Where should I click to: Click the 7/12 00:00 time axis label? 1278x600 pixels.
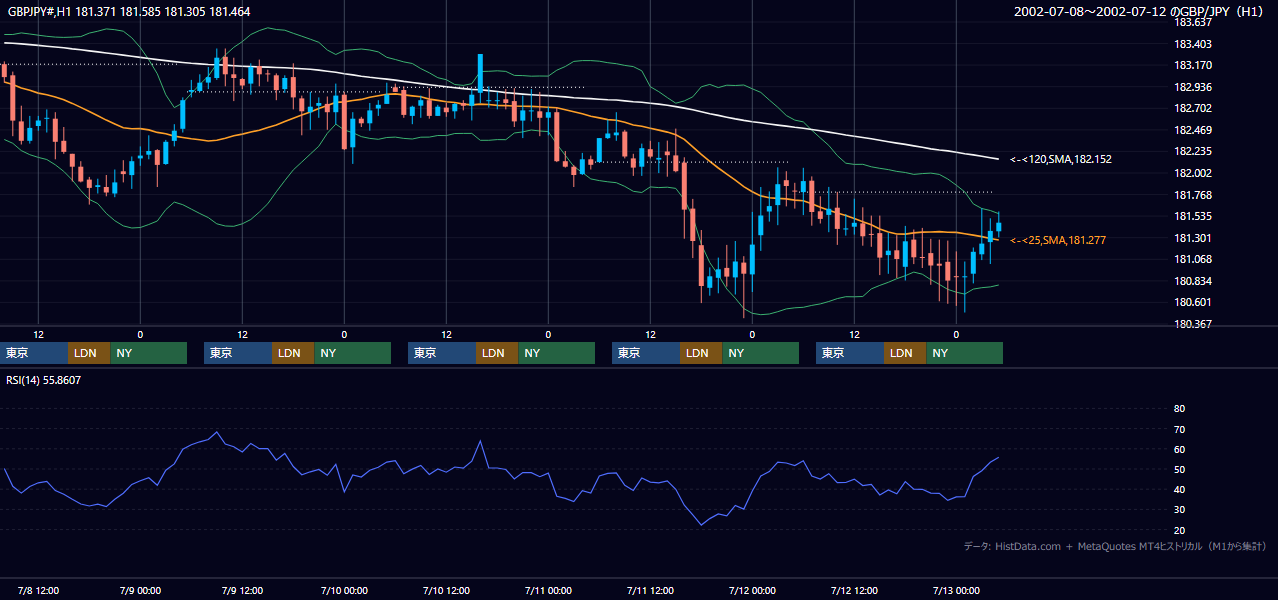click(x=753, y=590)
